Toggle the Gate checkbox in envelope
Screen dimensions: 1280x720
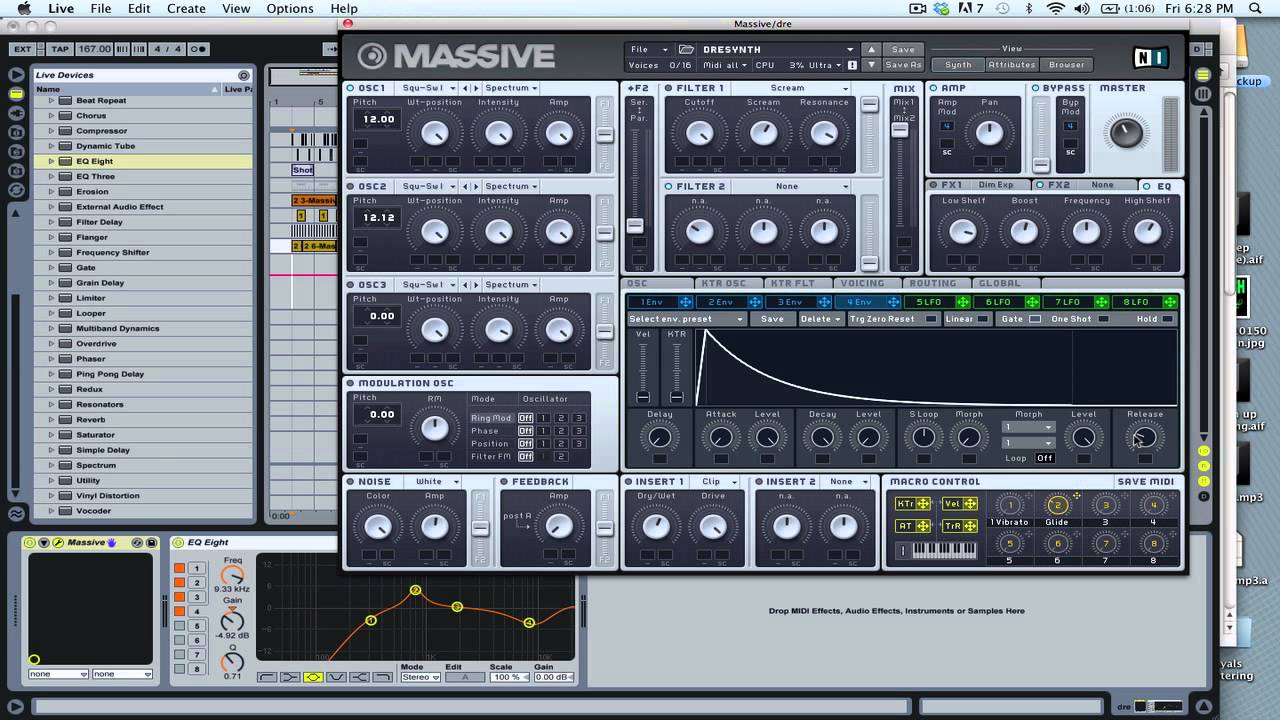click(x=1034, y=319)
